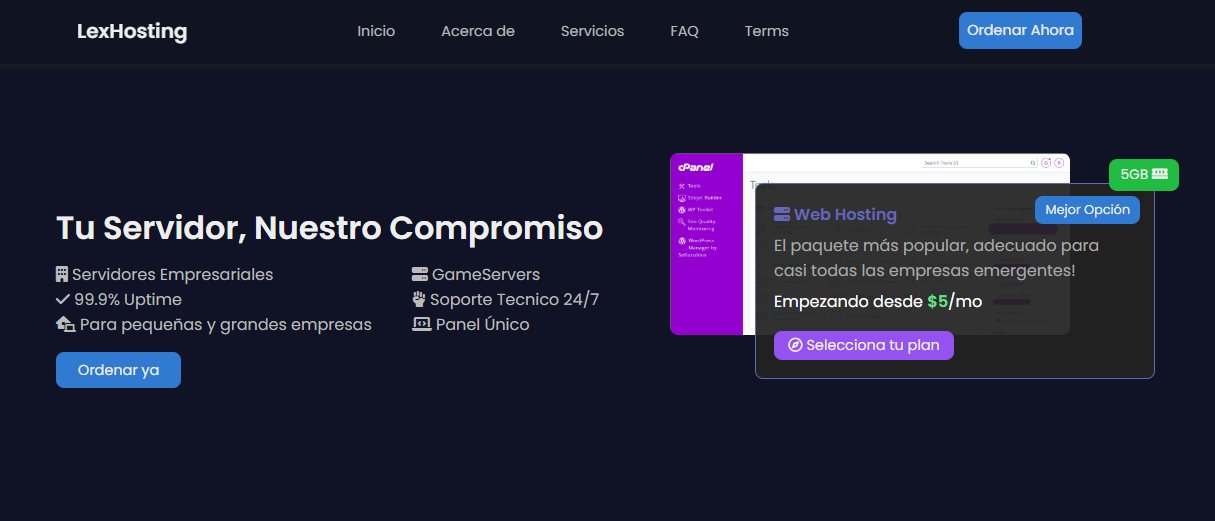The image size is (1215, 521).
Task: Go to the Inicio menu item
Action: (376, 31)
